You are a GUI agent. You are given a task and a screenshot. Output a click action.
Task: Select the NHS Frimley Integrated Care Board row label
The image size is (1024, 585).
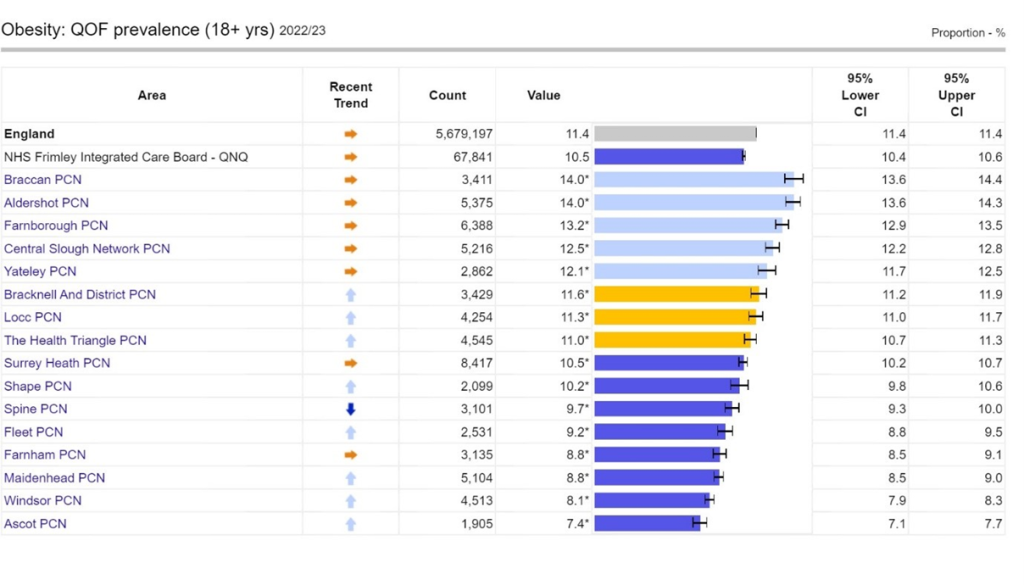pos(126,157)
